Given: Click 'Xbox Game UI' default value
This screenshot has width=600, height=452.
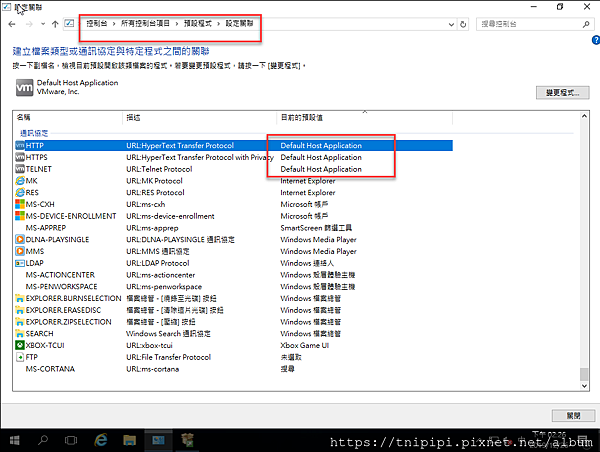Looking at the screenshot, I should coord(305,346).
